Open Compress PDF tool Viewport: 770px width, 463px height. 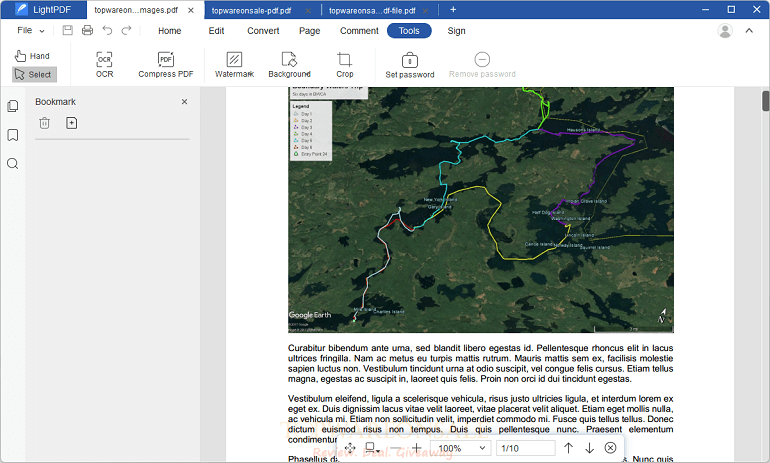click(x=165, y=65)
